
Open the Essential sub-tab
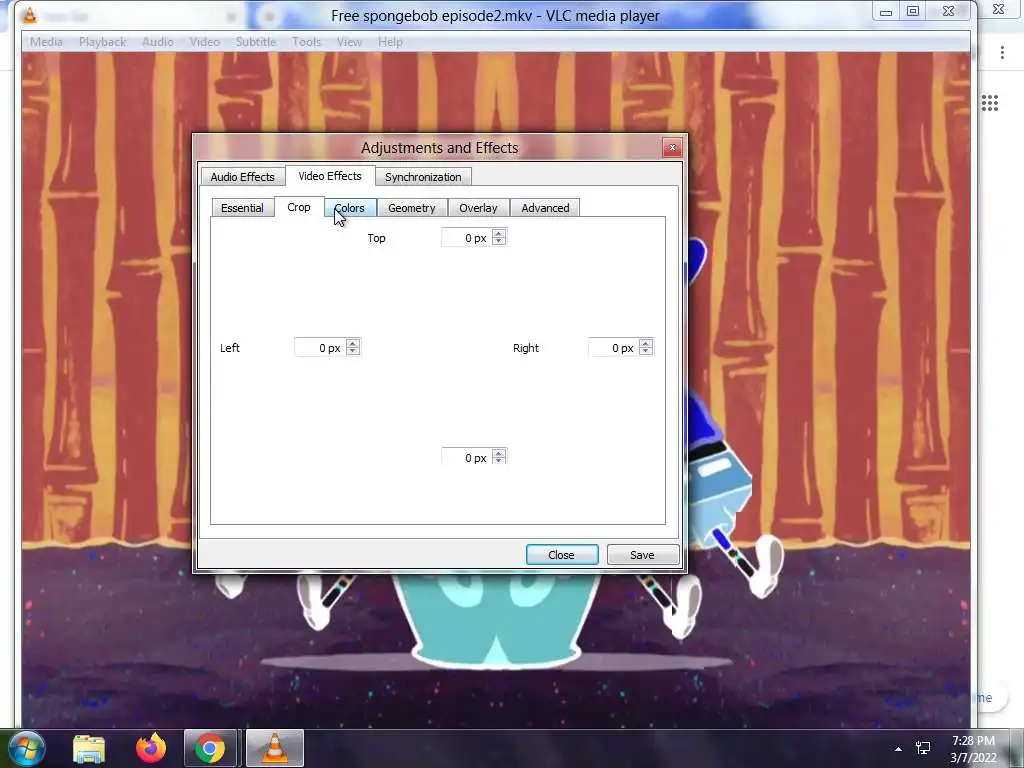coord(242,208)
